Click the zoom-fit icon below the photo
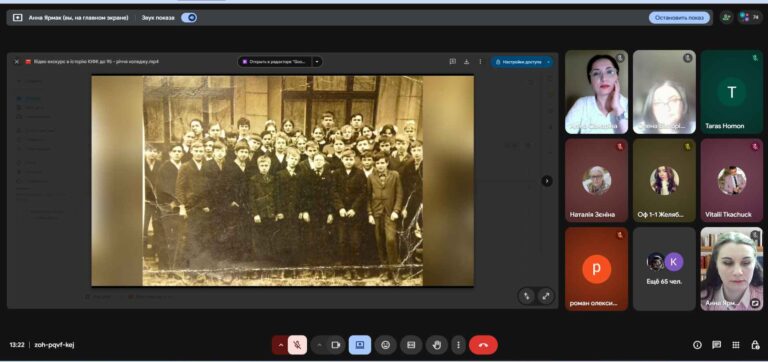Viewport: 768px width, 362px height. (x=527, y=295)
